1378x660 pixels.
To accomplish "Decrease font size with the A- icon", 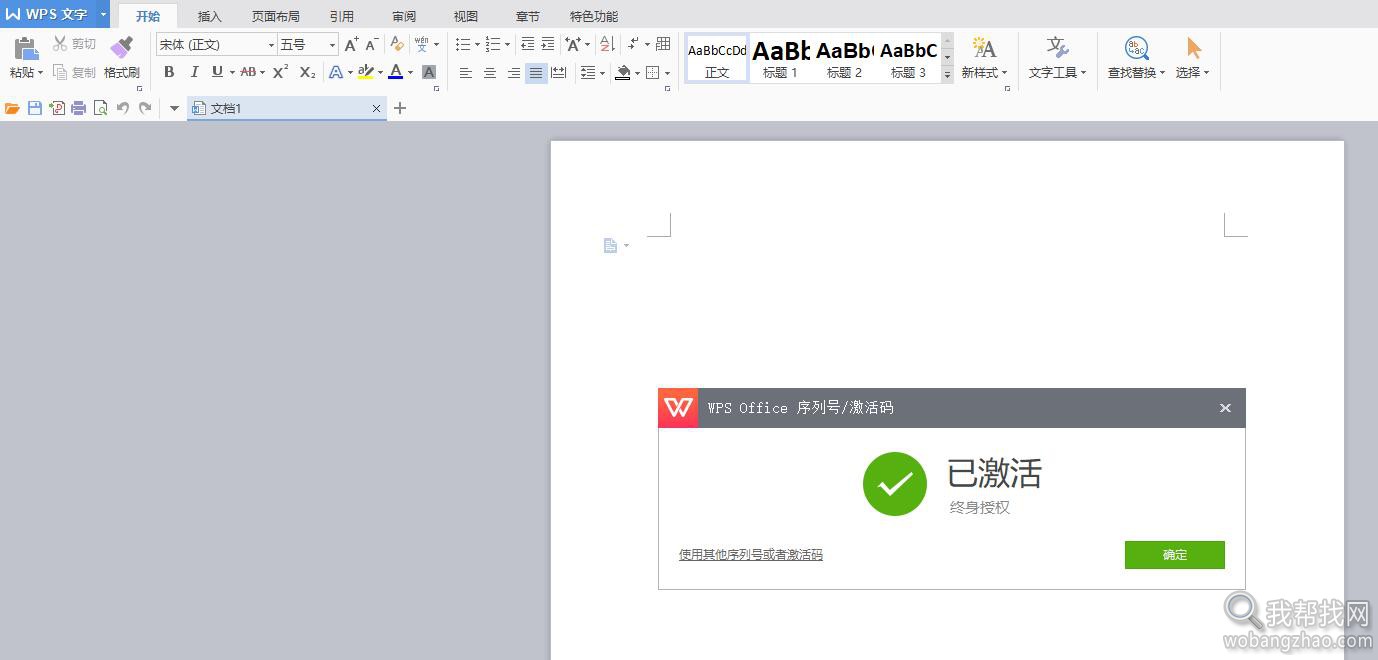I will pyautogui.click(x=371, y=44).
